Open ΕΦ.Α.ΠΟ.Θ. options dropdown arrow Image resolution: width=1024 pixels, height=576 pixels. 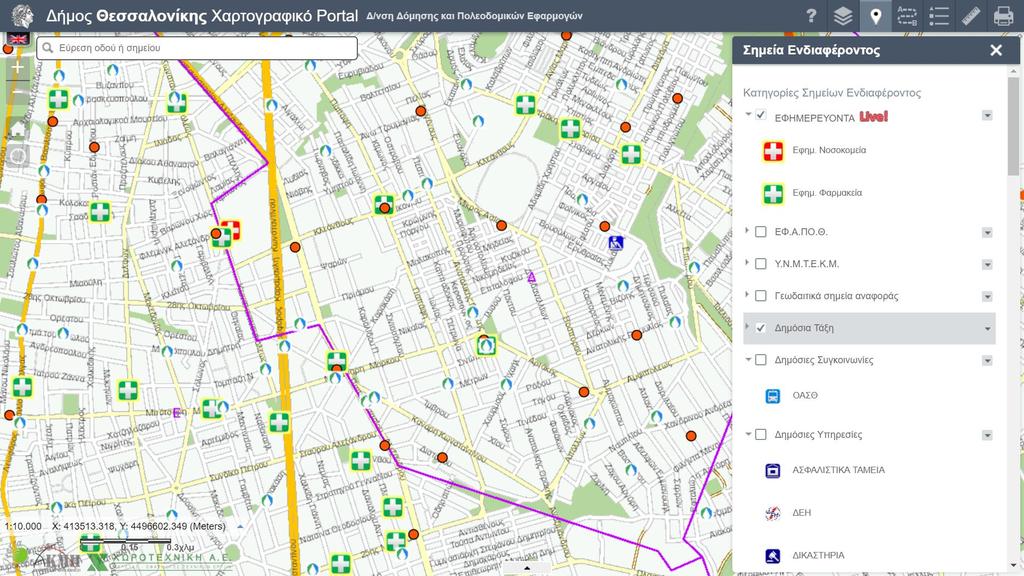point(987,232)
